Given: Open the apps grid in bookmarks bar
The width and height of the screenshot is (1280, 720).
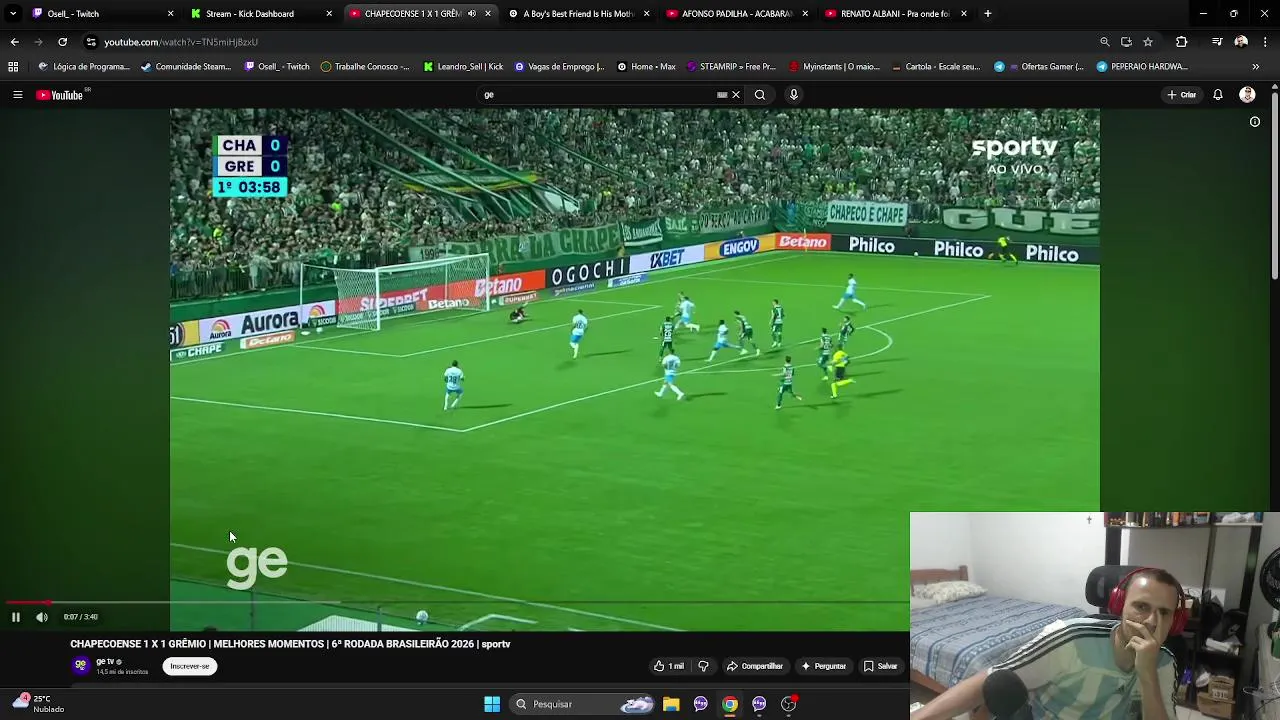Looking at the screenshot, I should (13, 67).
